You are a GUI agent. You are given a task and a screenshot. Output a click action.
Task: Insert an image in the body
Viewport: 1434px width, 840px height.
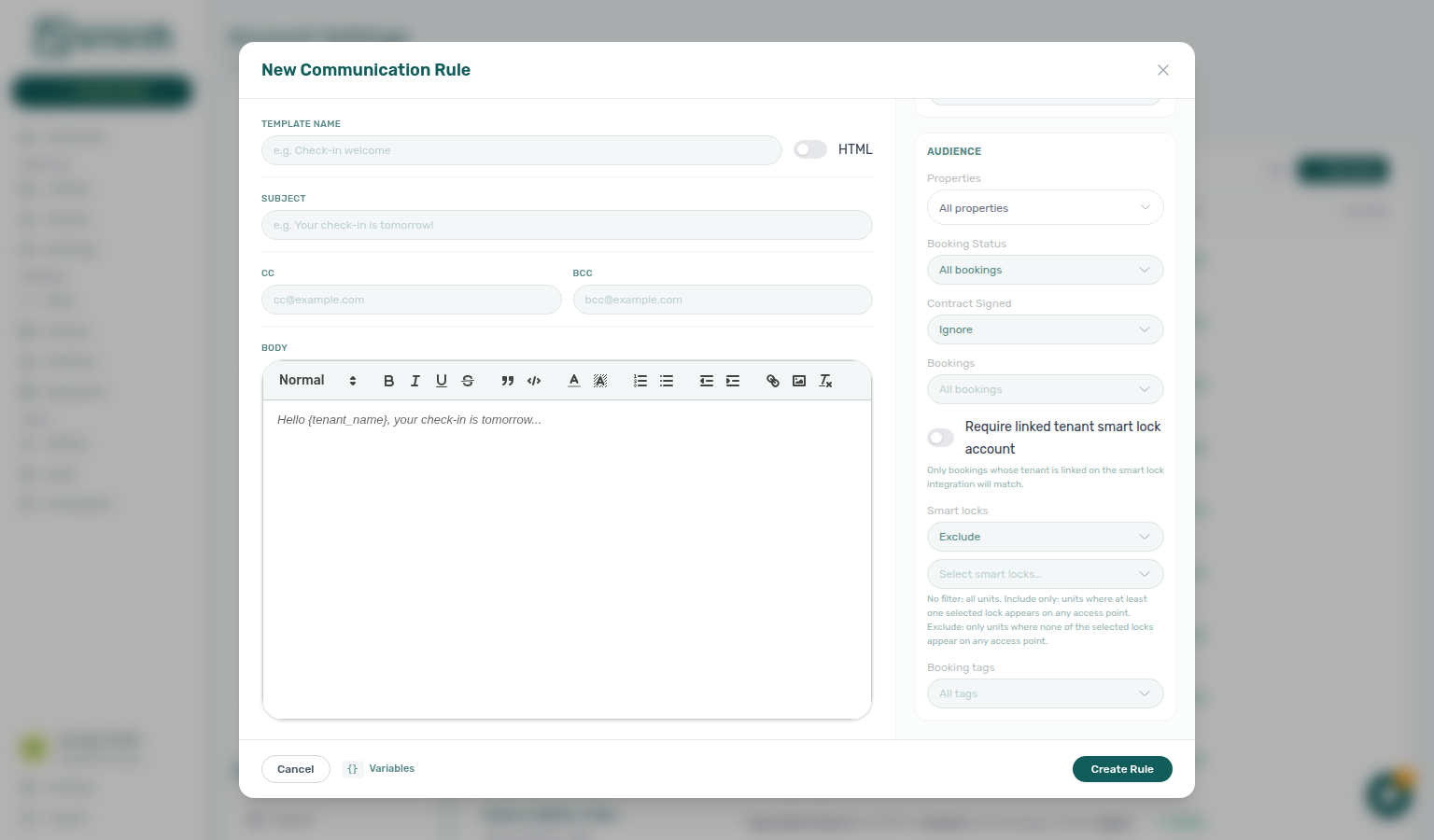click(x=799, y=381)
